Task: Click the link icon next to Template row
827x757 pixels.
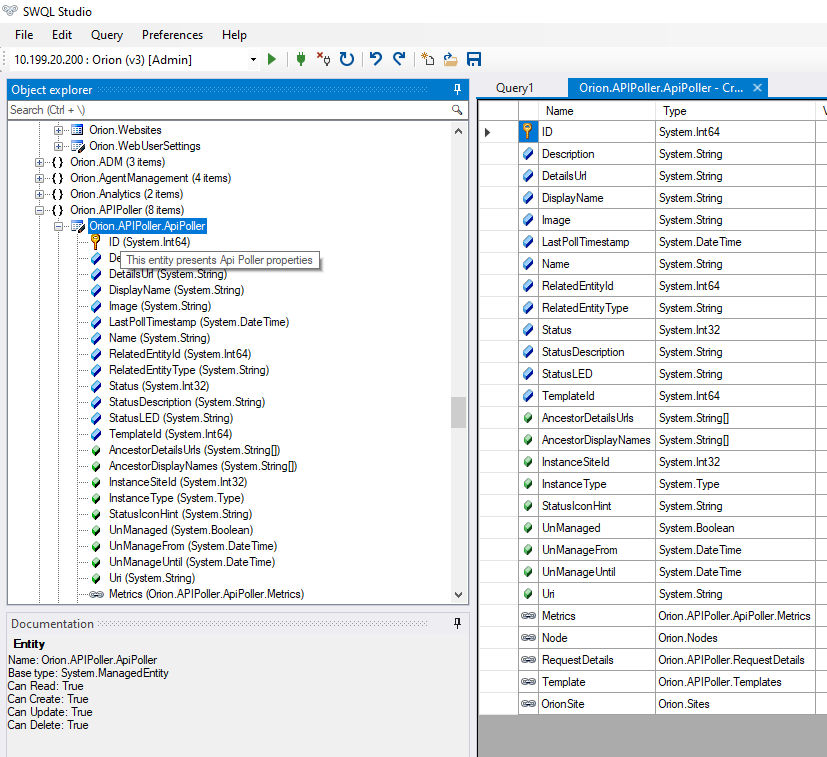Action: coord(528,682)
